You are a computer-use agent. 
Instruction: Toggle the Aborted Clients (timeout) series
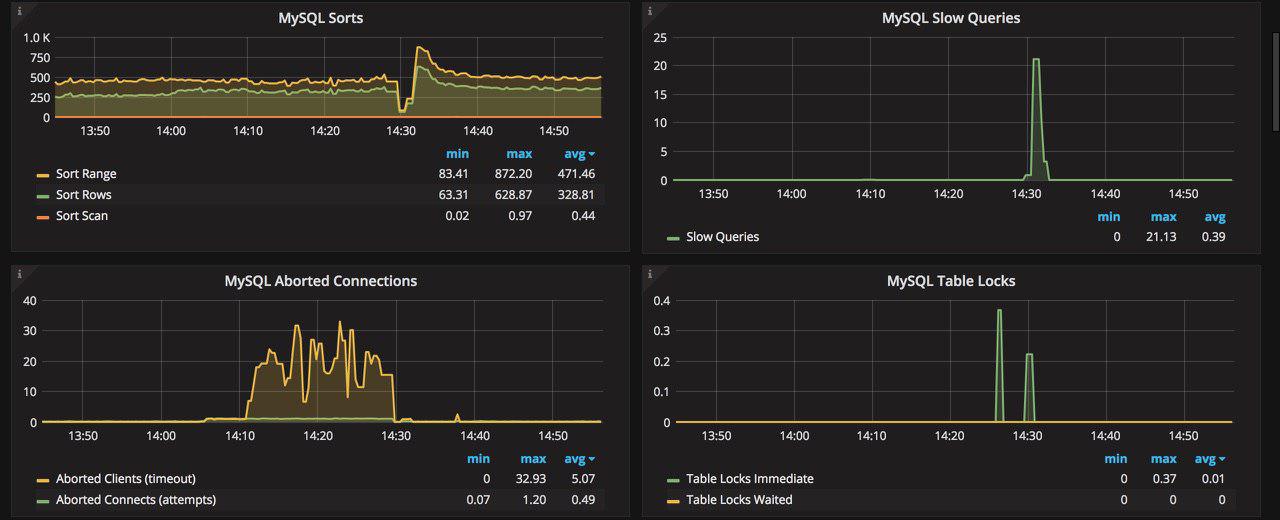point(125,479)
